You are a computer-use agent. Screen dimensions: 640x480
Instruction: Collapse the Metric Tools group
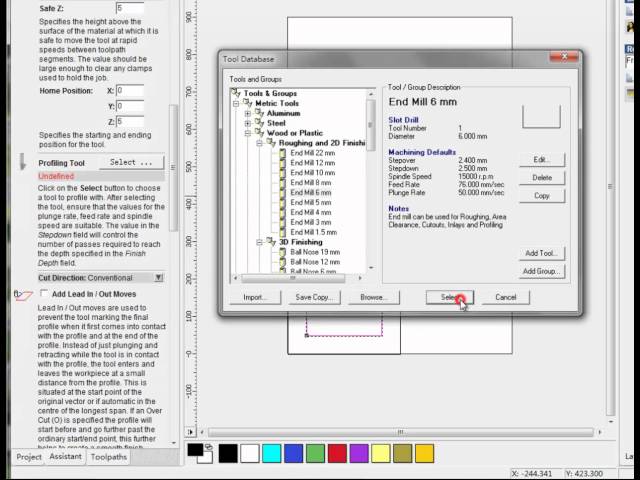[236, 104]
